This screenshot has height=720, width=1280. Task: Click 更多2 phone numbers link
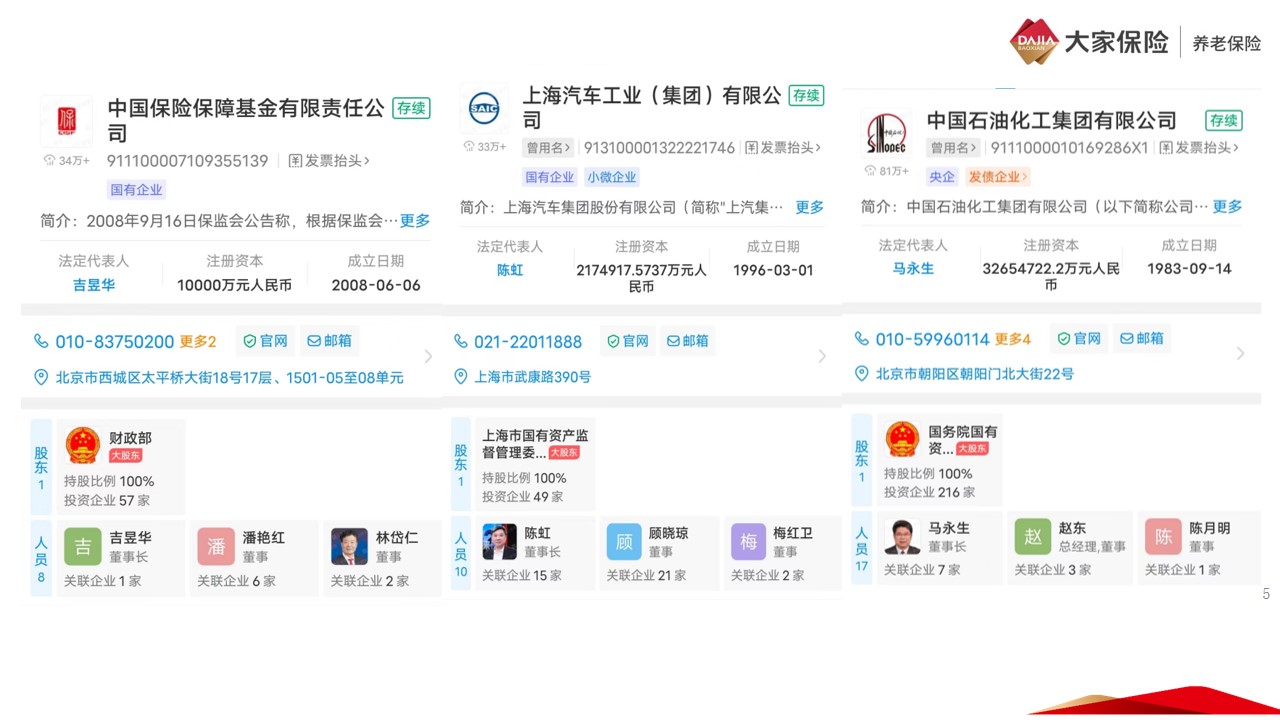[x=198, y=342]
